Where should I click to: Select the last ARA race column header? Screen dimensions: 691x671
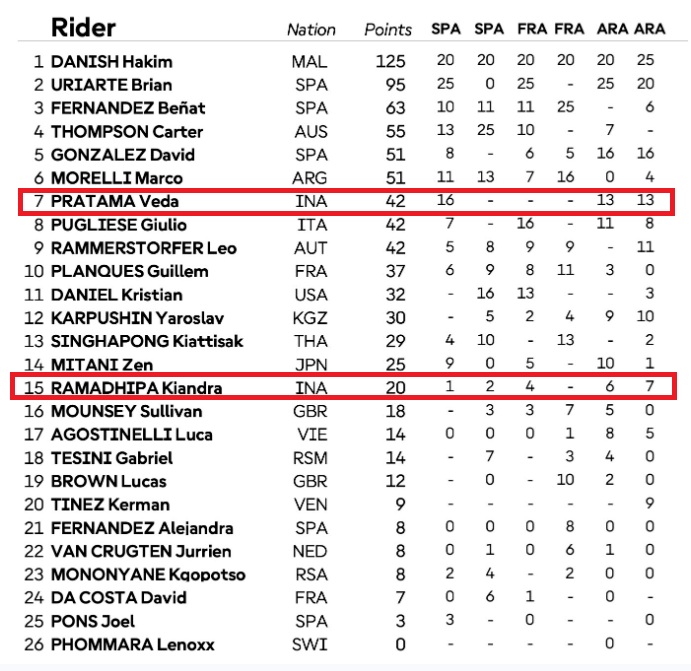point(650,29)
